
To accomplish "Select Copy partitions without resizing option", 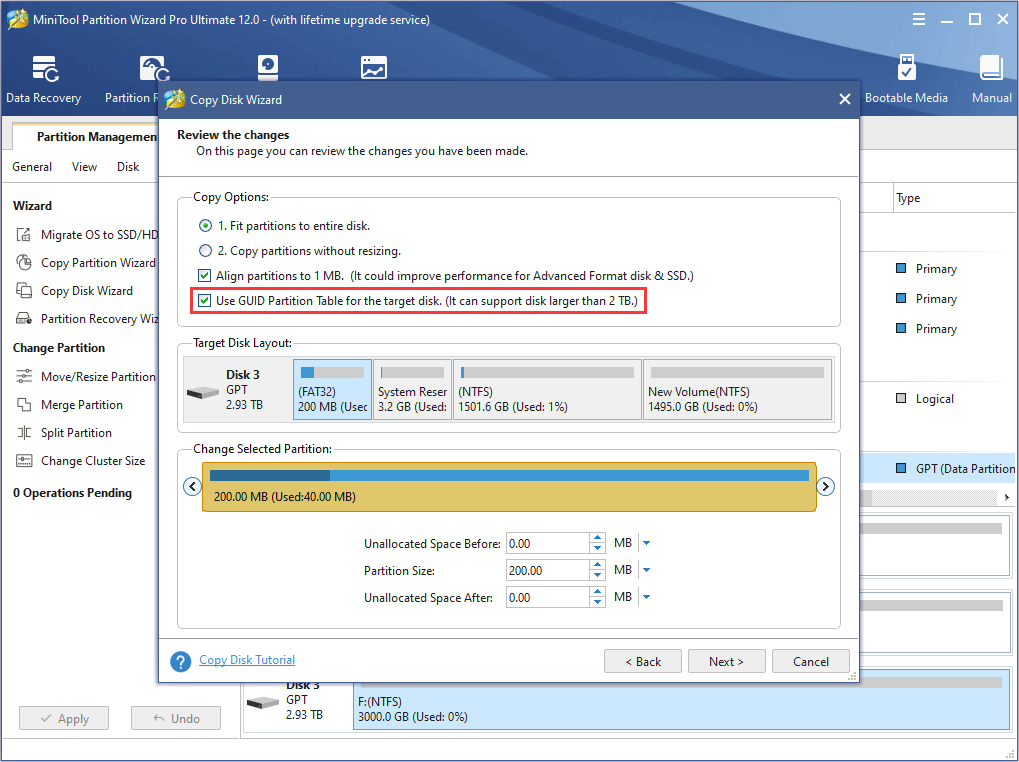I will [205, 250].
